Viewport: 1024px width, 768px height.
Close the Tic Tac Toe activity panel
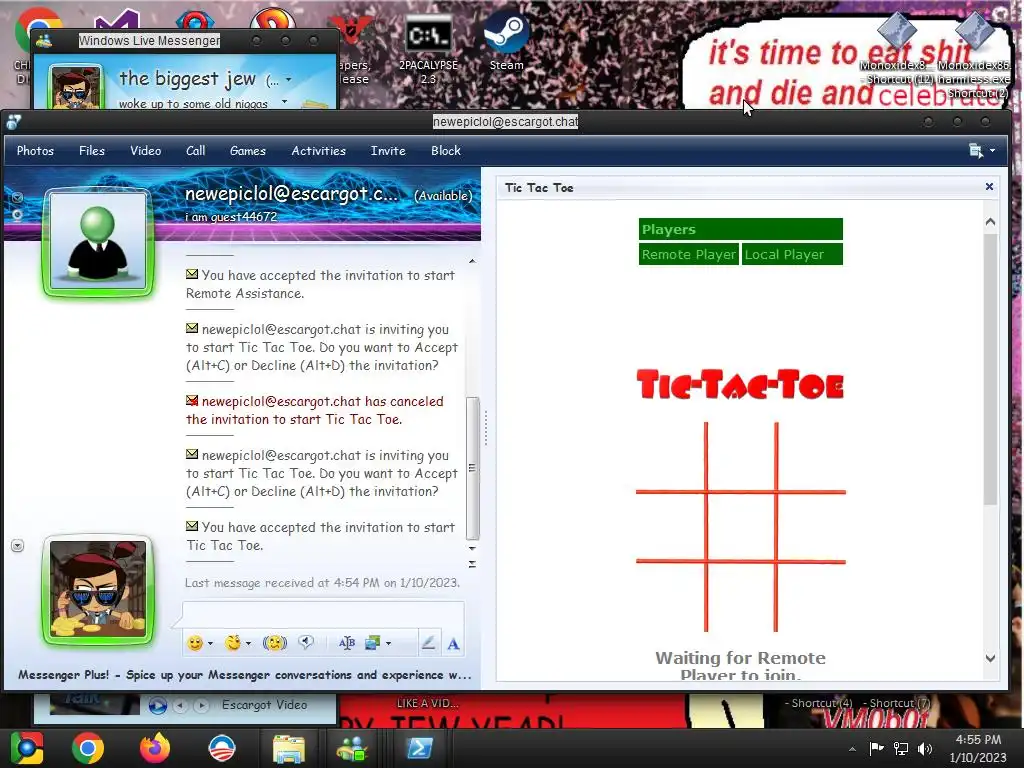(989, 187)
